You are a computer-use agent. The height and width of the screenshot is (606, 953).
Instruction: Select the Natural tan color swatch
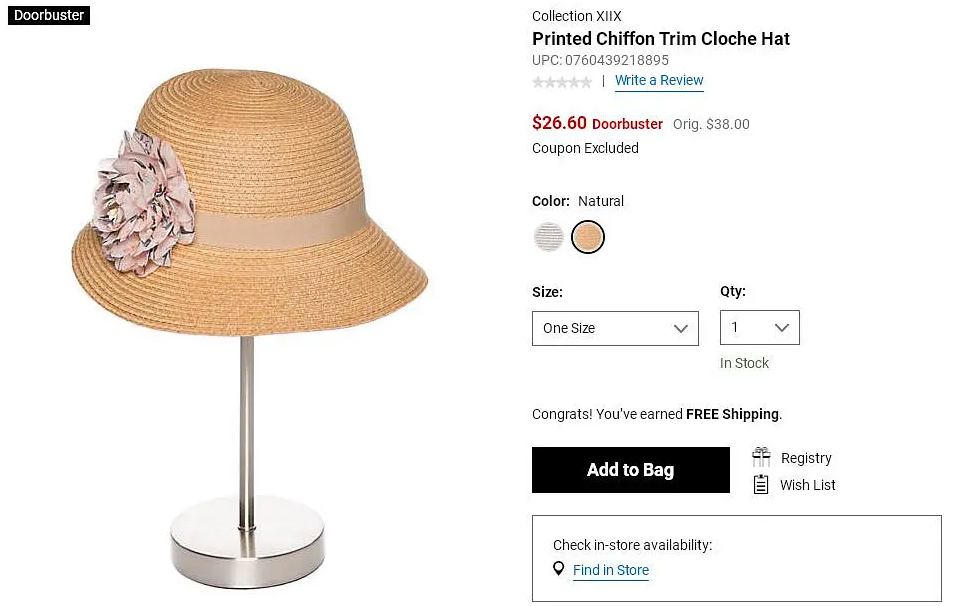[x=588, y=237]
